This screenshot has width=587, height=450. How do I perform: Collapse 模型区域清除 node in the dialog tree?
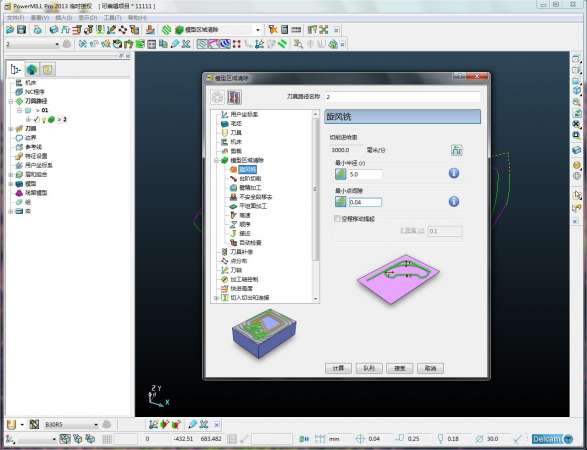[x=216, y=160]
